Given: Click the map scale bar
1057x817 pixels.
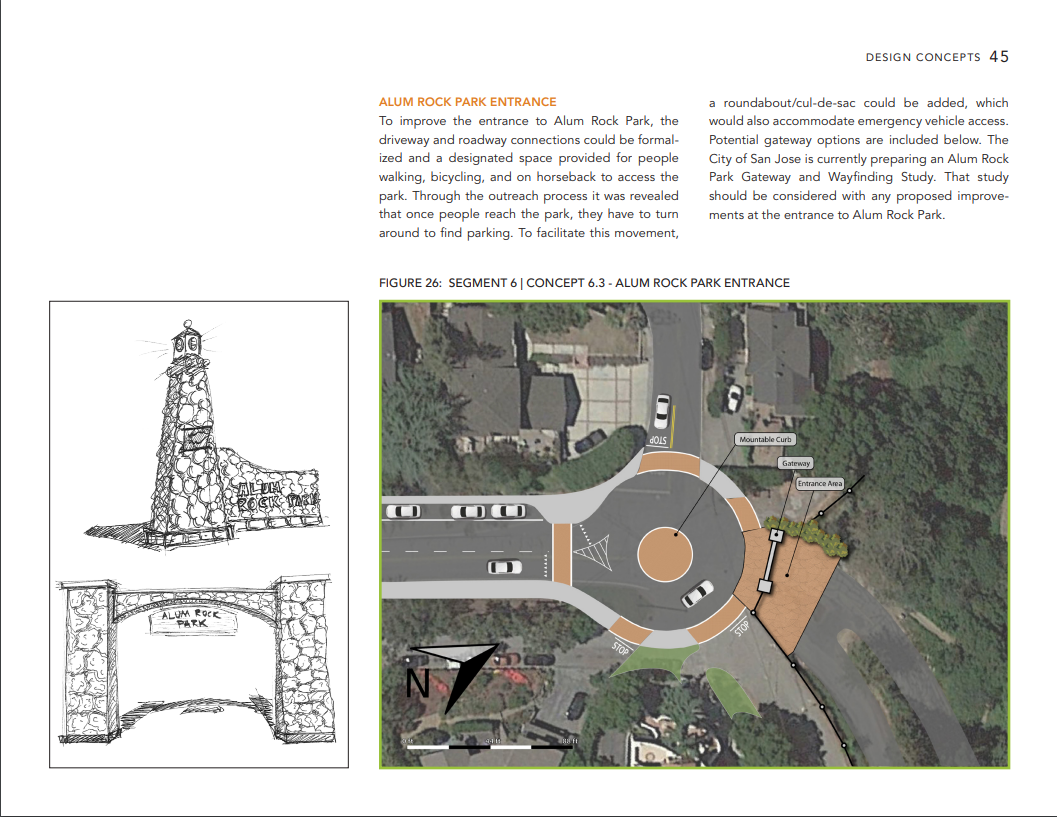Looking at the screenshot, I should point(490,744).
